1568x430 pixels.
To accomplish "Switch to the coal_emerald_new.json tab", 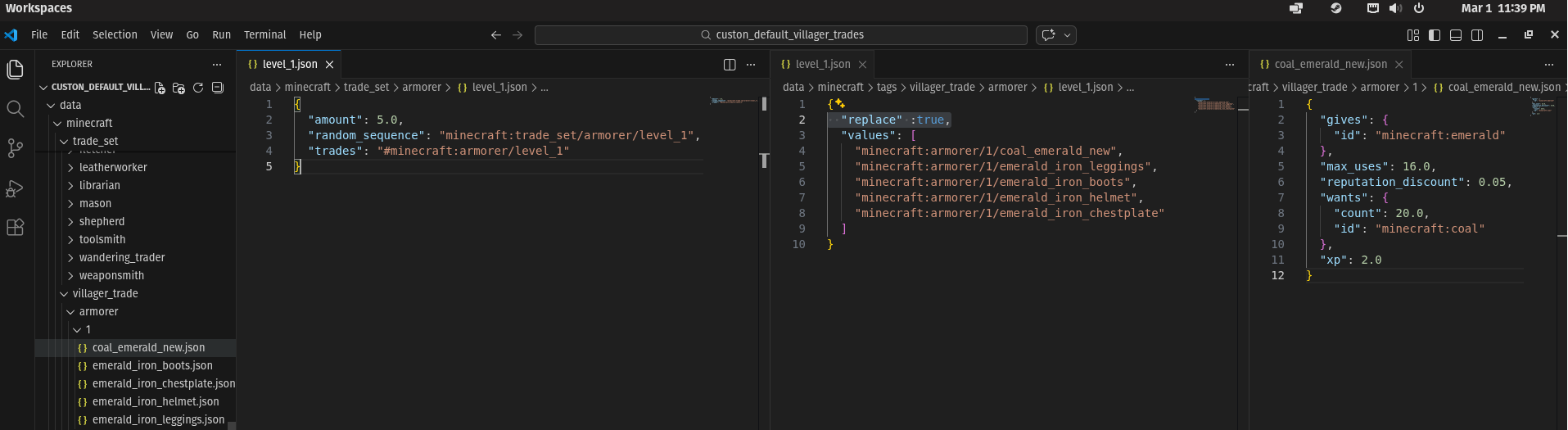I will pos(1330,65).
